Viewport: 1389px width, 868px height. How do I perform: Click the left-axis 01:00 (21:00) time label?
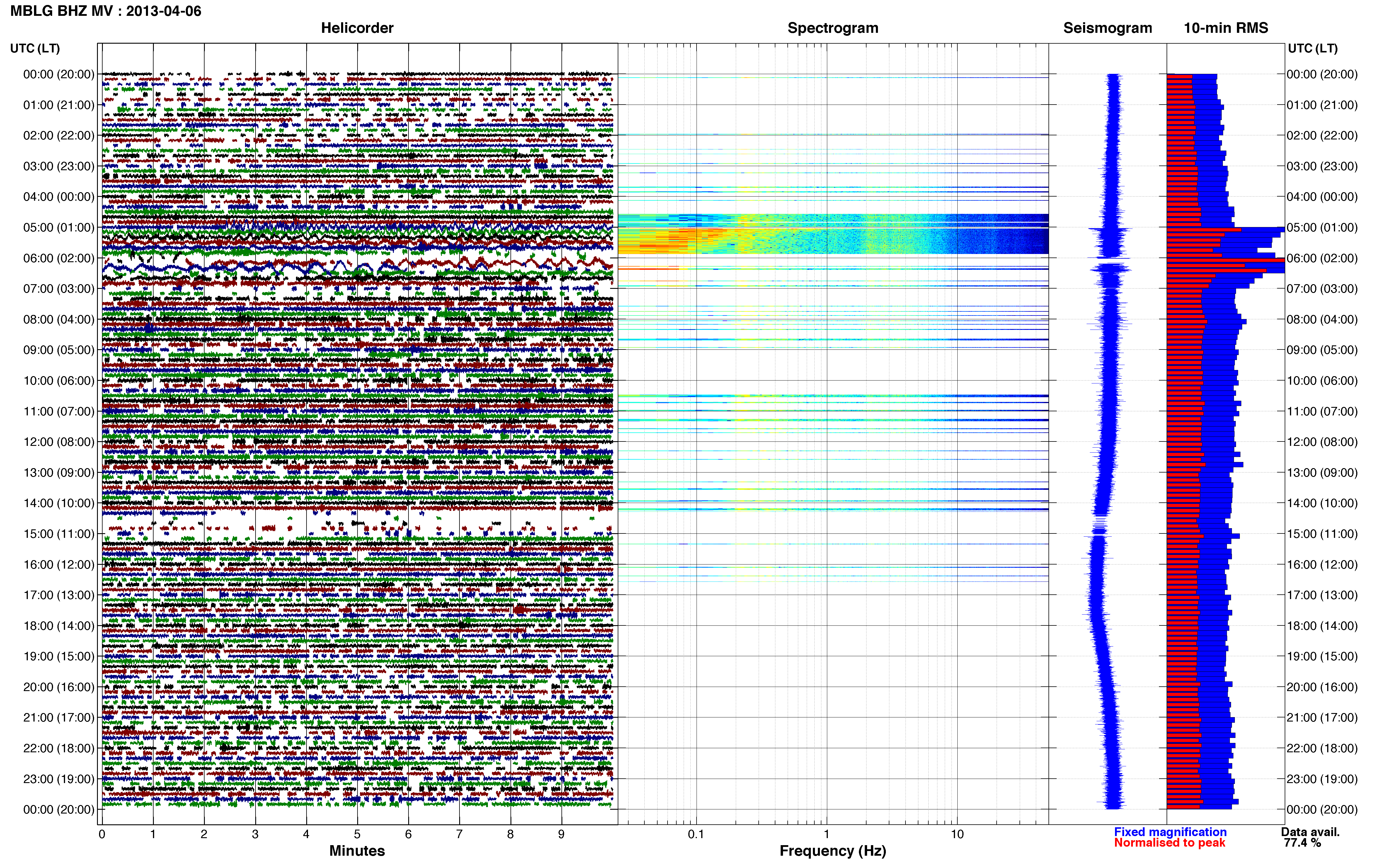click(x=59, y=105)
